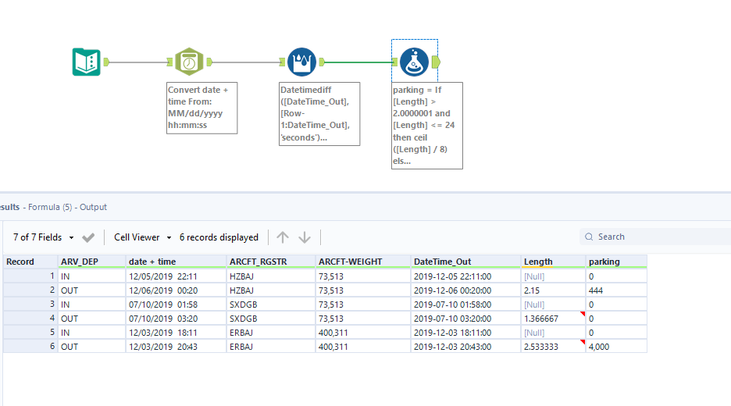The width and height of the screenshot is (731, 406).
Task: Click the search magnifier icon
Action: click(589, 237)
